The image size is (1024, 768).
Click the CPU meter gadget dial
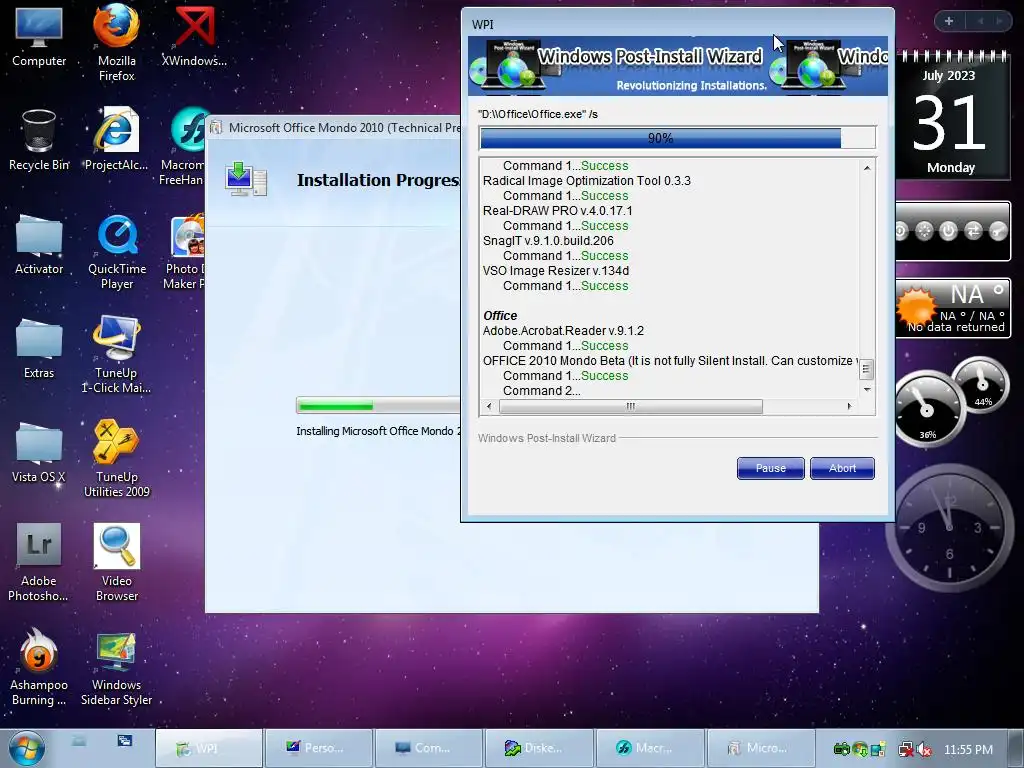point(927,410)
